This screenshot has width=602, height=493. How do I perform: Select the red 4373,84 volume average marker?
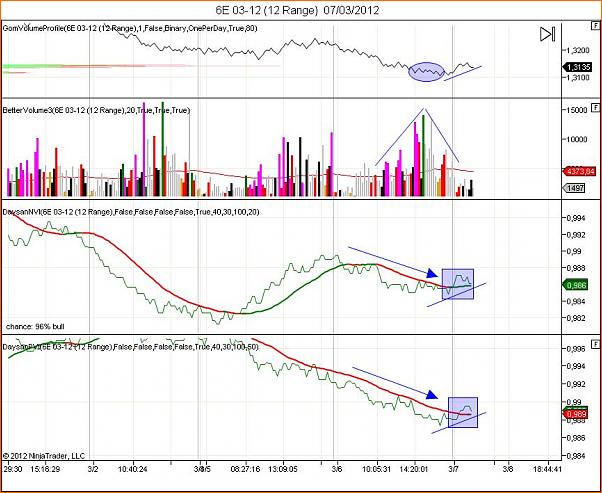pos(580,171)
